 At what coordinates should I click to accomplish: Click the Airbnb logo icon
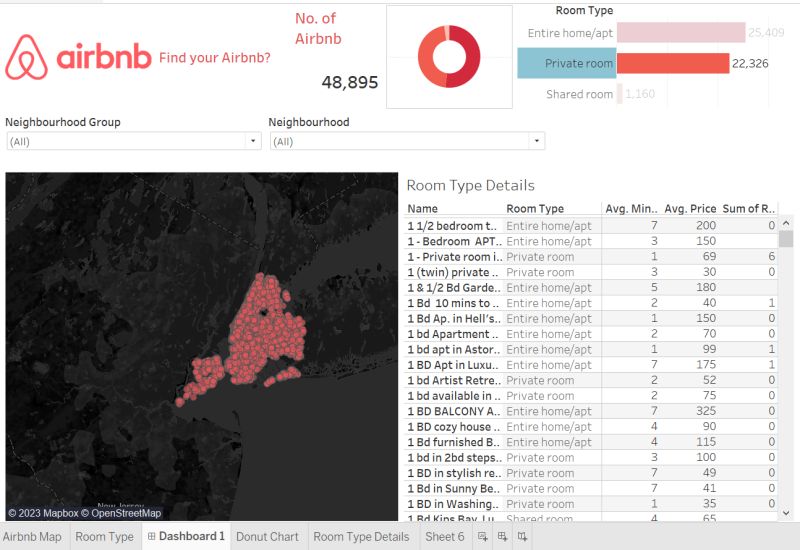tap(27, 57)
